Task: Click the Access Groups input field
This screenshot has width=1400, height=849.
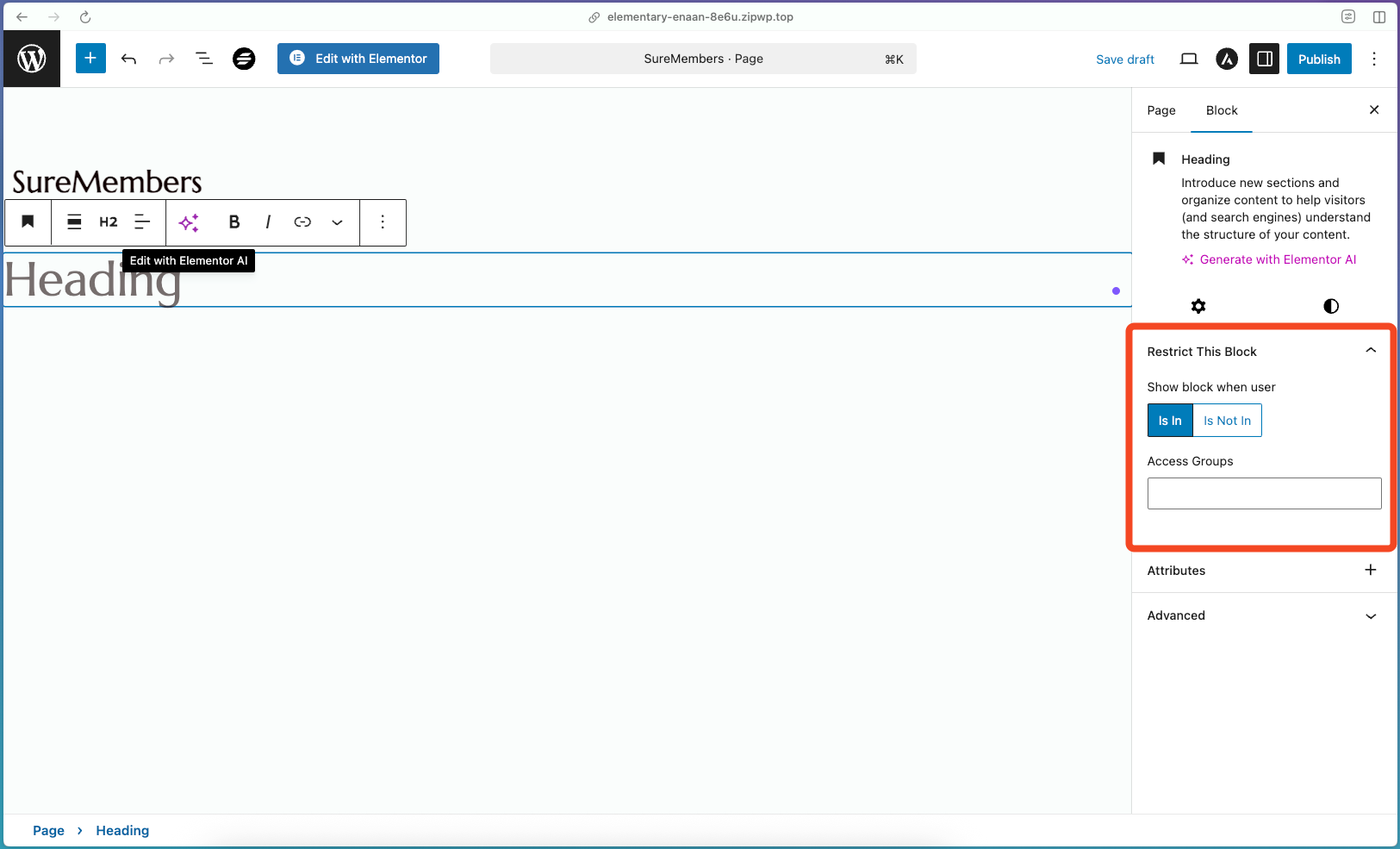Action: [1264, 493]
